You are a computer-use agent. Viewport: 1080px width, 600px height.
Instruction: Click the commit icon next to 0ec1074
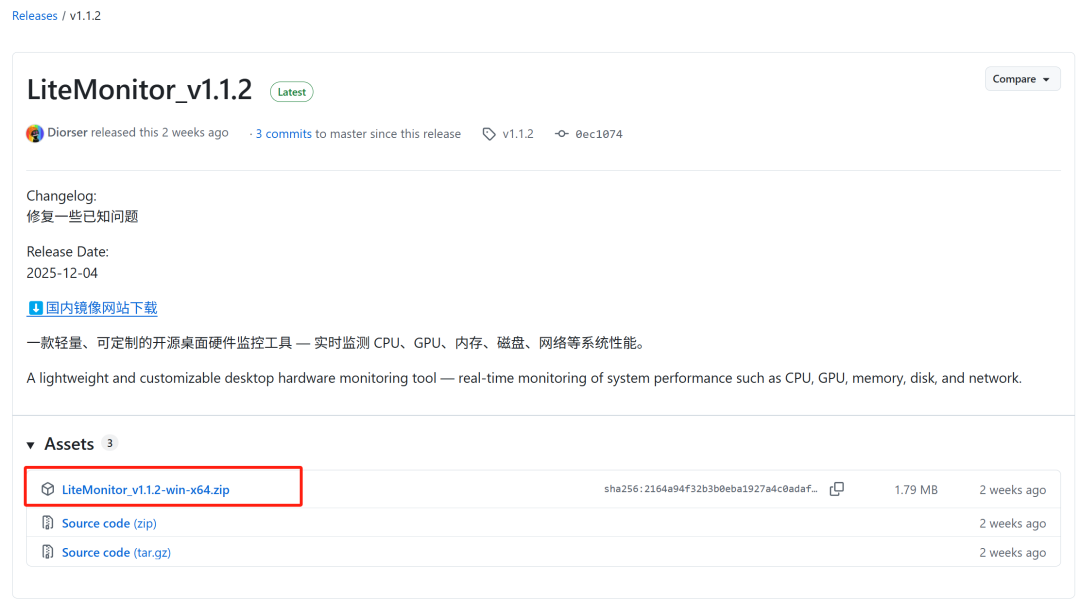(x=562, y=134)
